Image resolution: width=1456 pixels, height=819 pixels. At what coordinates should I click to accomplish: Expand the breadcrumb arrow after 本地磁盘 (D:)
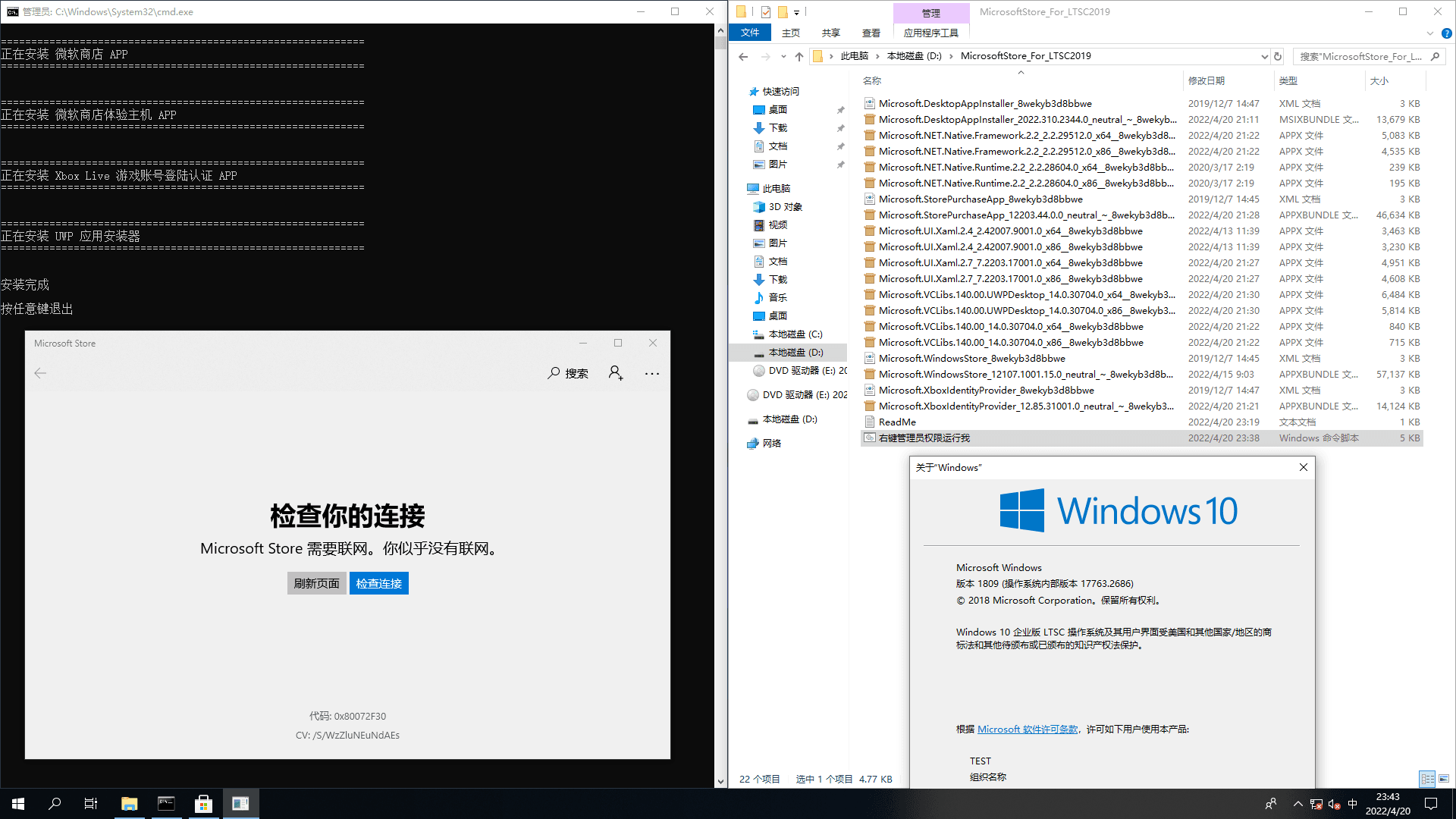pos(951,56)
